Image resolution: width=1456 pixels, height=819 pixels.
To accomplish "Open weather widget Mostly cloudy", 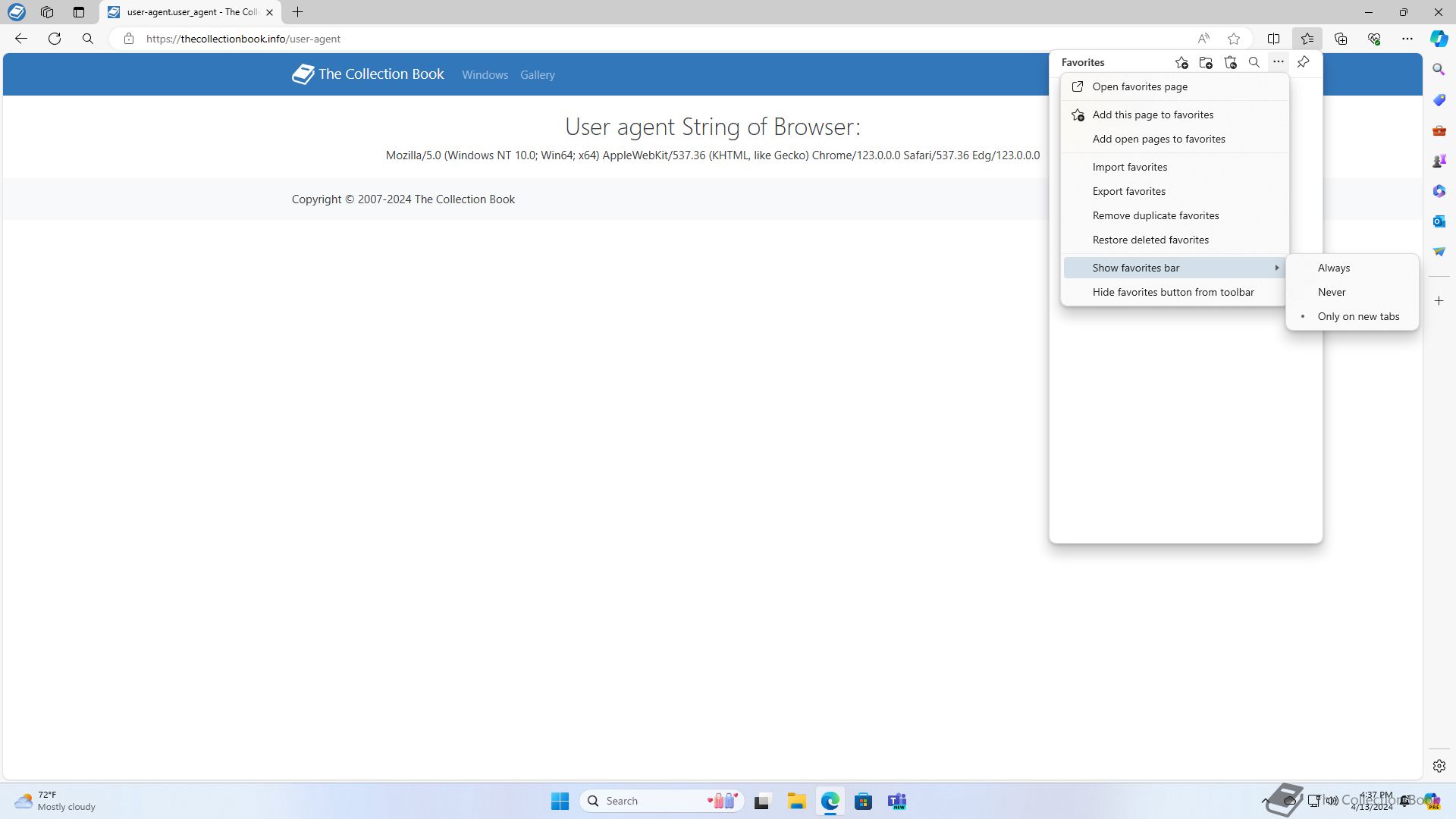I will click(x=55, y=801).
